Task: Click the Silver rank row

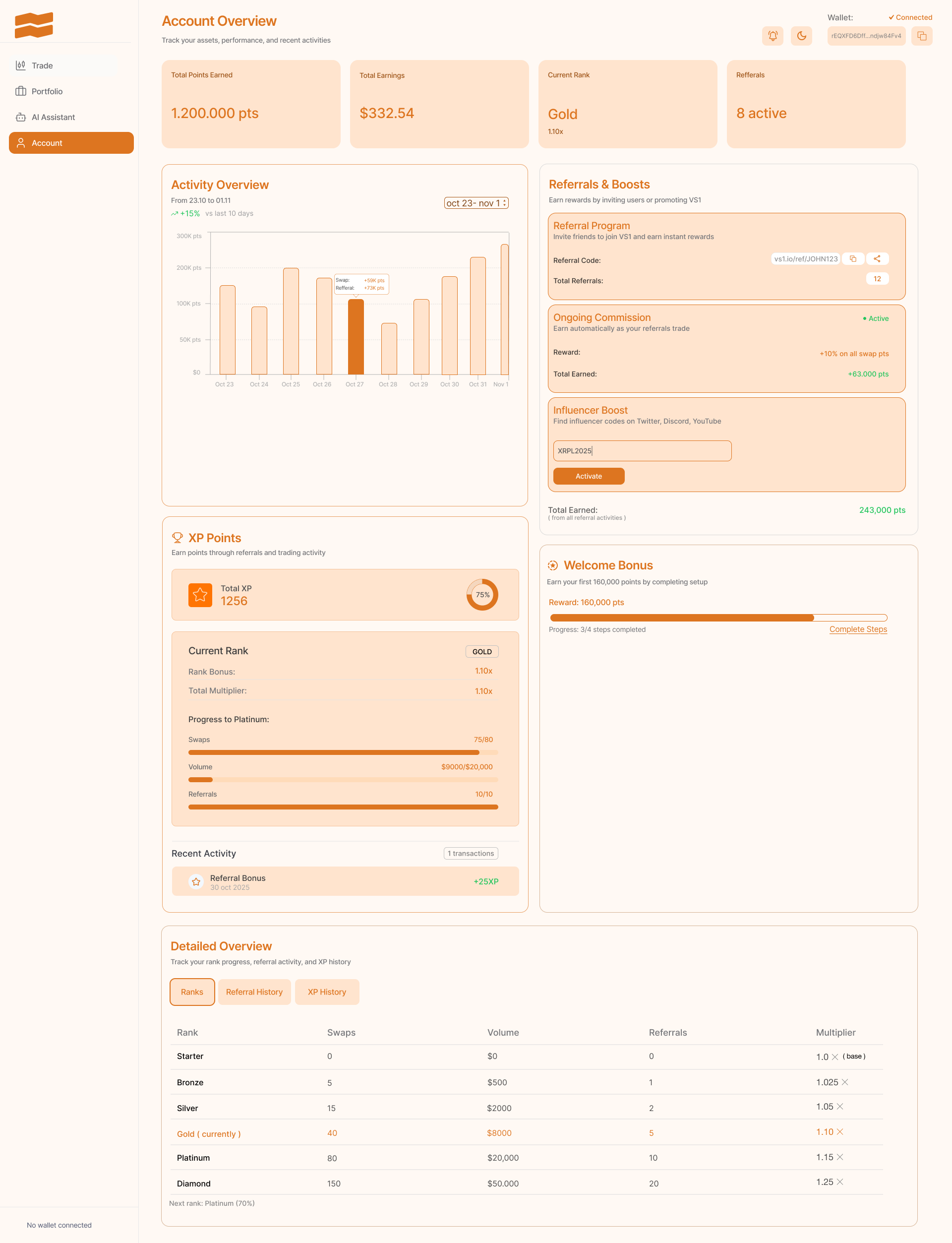Action: 527,1108
